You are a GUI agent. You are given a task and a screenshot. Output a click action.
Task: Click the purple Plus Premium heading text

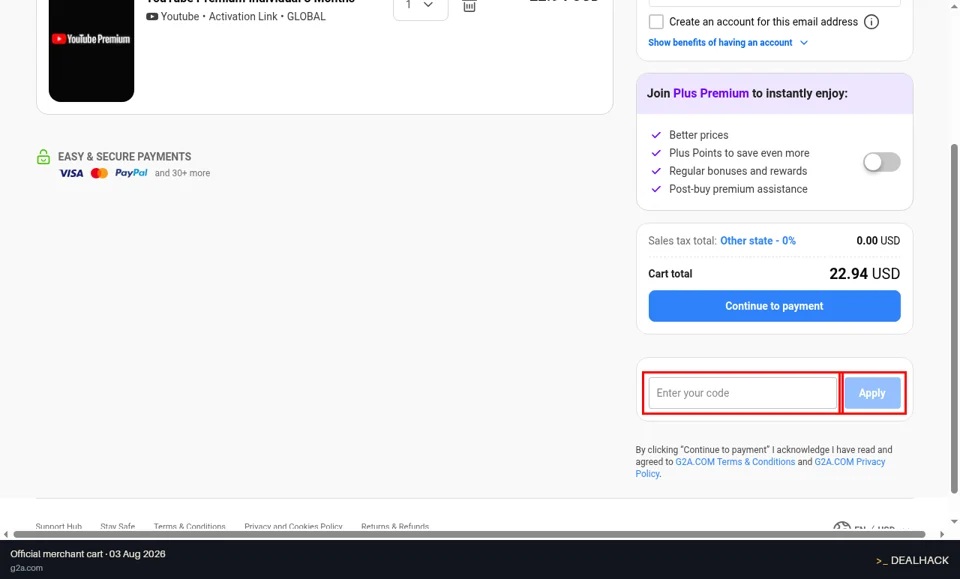coord(711,94)
